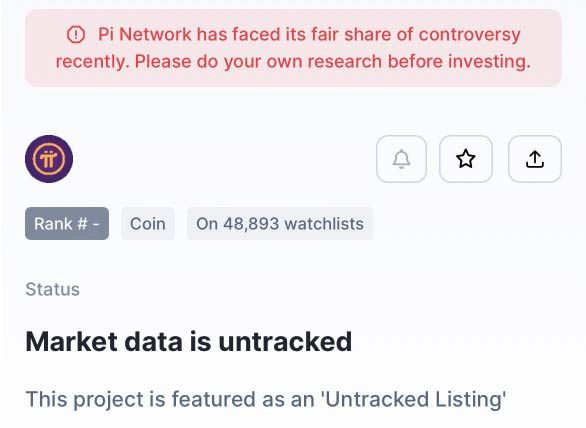
Task: Add Pi to watchlist with star icon
Action: tap(466, 159)
